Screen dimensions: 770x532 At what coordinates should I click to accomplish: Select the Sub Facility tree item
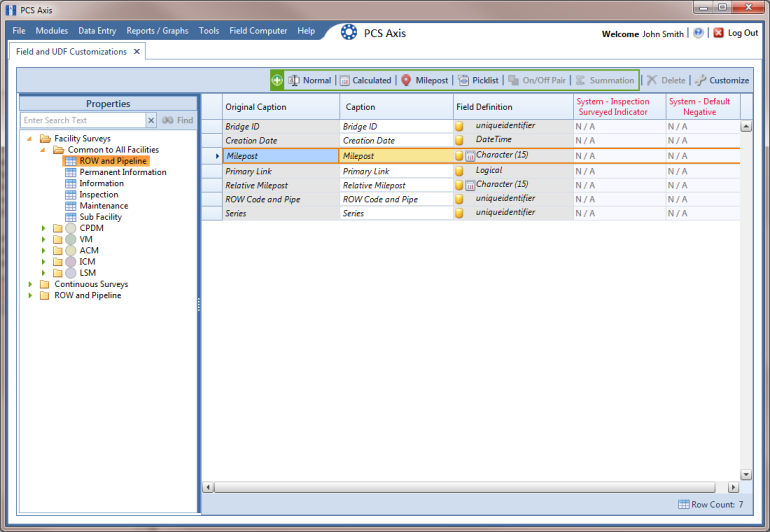click(101, 217)
